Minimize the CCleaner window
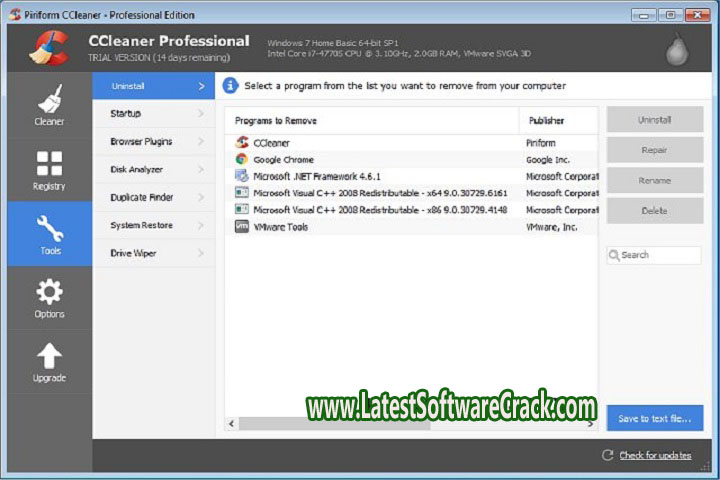This screenshot has height=480, width=720. (x=643, y=15)
